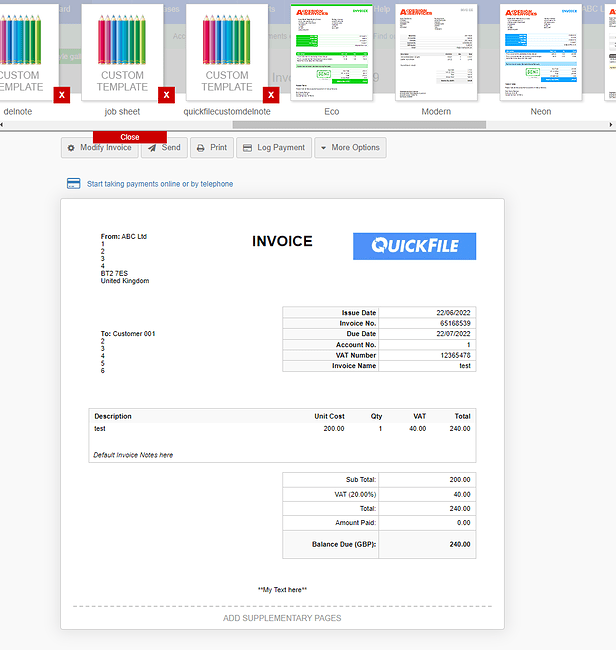Click the left arrow of the gallery scrollbar
616x650 pixels.
coord(2,125)
